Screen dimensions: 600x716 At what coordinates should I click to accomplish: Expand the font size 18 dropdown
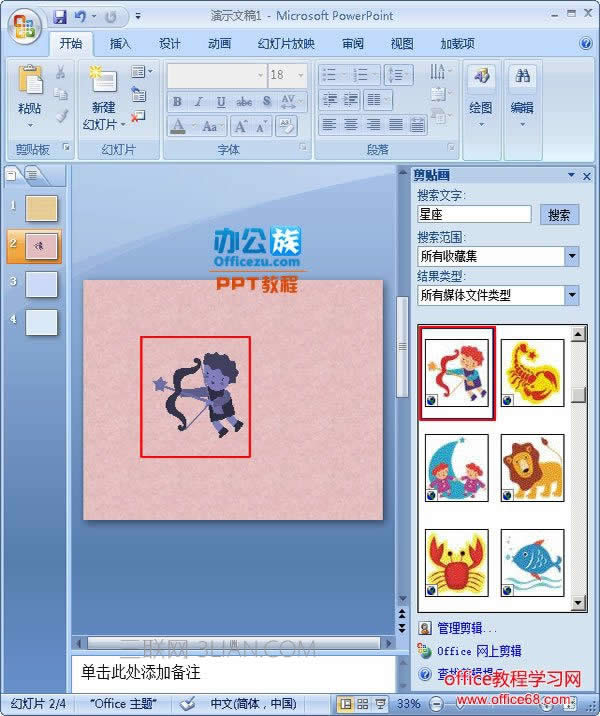coord(301,75)
